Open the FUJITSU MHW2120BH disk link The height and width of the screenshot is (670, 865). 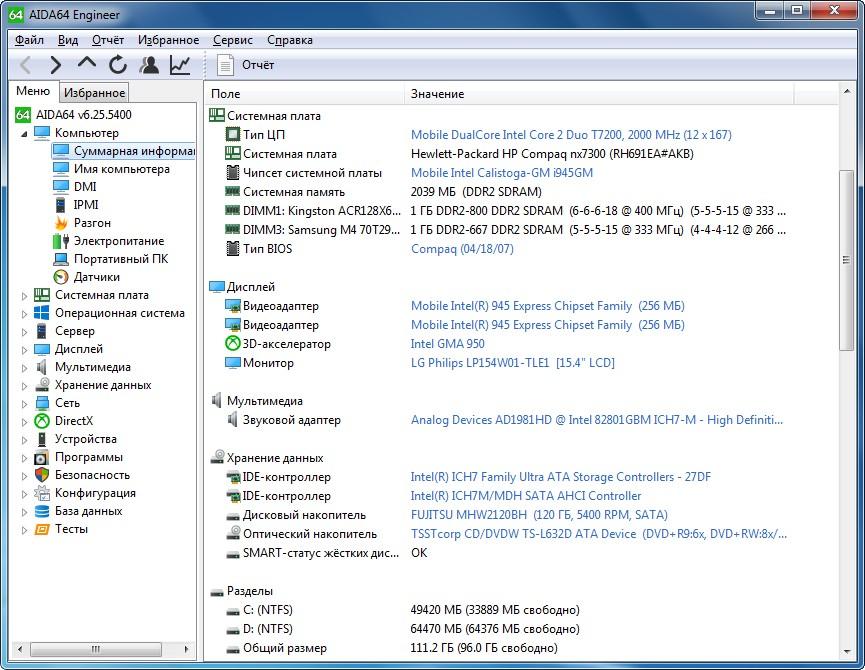pyautogui.click(x=539, y=514)
